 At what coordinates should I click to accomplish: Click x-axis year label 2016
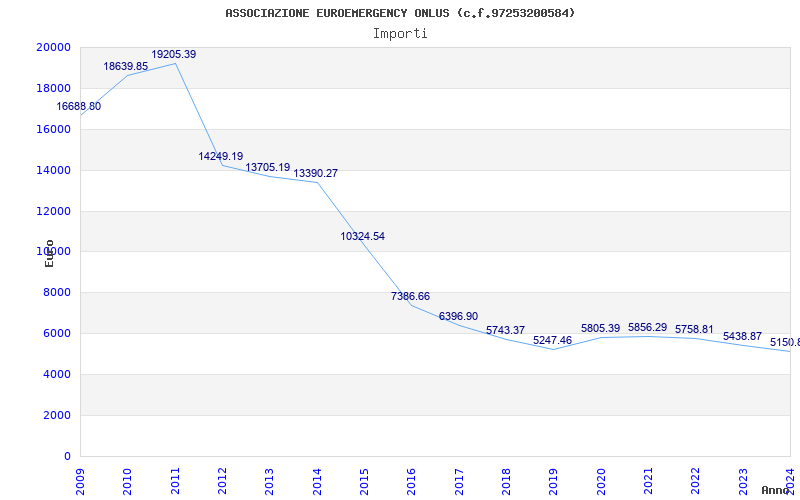(412, 480)
